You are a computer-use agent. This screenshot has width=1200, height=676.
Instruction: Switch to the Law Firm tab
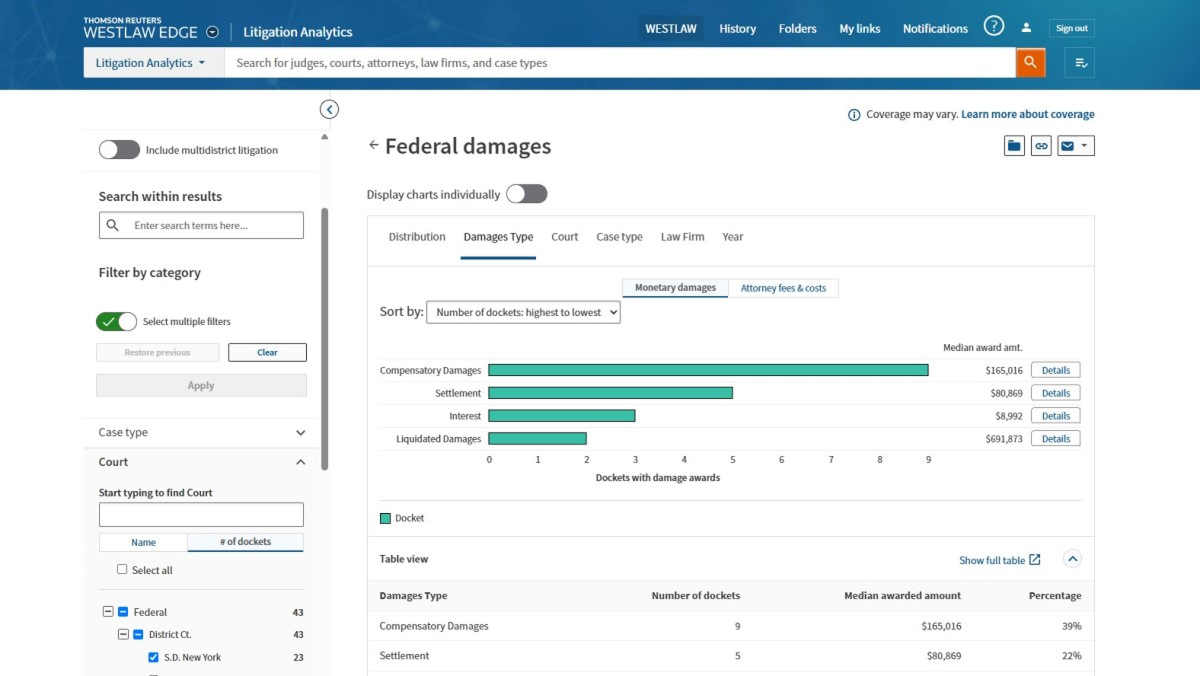(682, 237)
